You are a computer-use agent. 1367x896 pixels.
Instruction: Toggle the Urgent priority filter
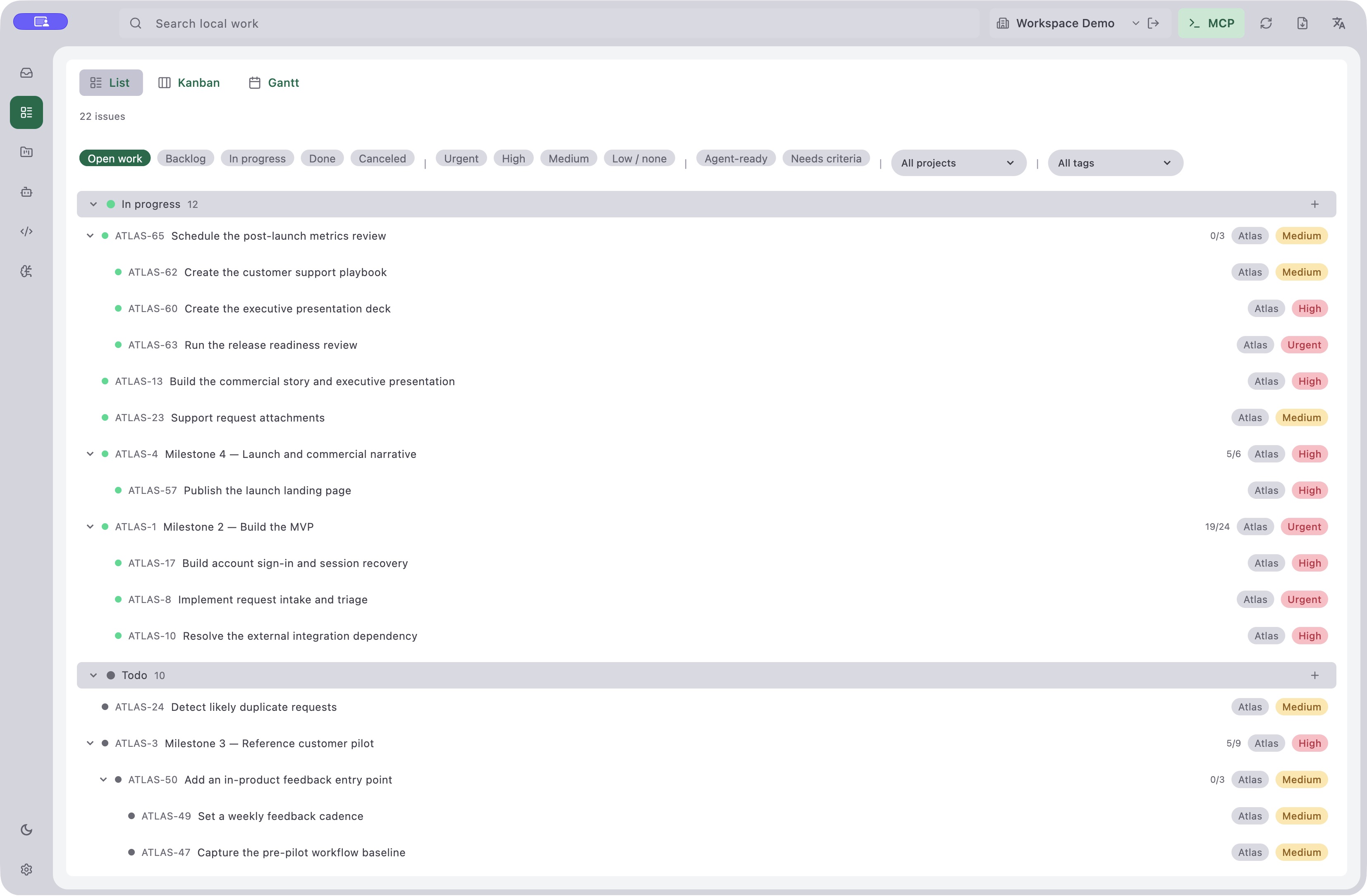461,158
